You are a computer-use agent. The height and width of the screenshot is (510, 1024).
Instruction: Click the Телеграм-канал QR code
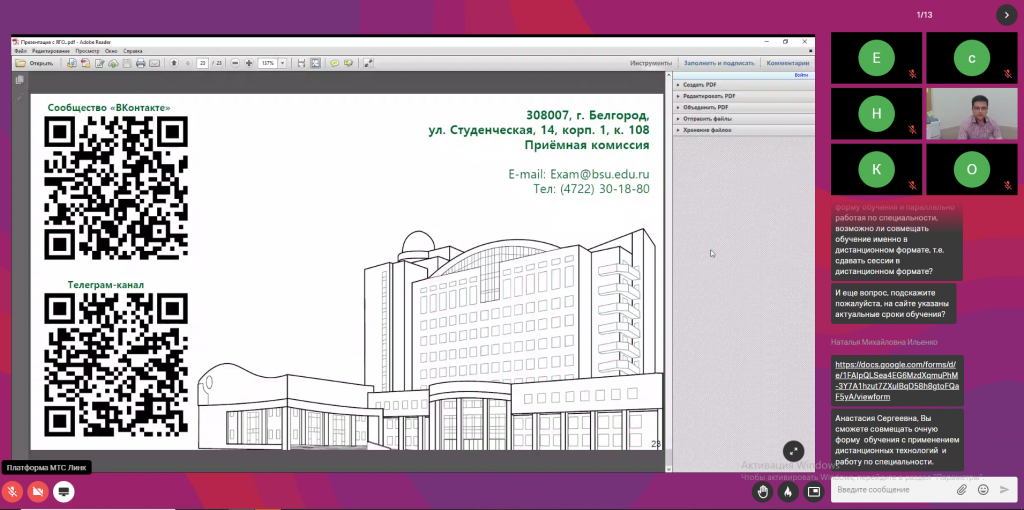coord(116,364)
